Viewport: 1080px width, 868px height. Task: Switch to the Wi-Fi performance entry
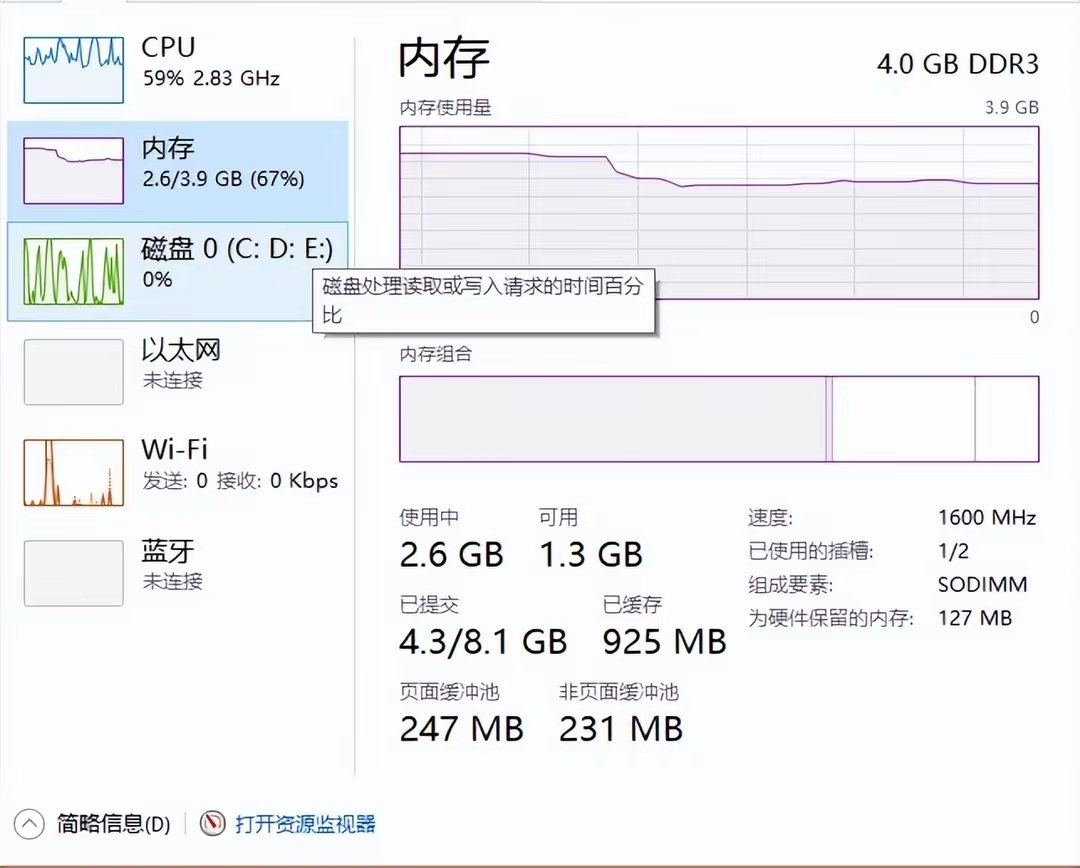coord(239,463)
